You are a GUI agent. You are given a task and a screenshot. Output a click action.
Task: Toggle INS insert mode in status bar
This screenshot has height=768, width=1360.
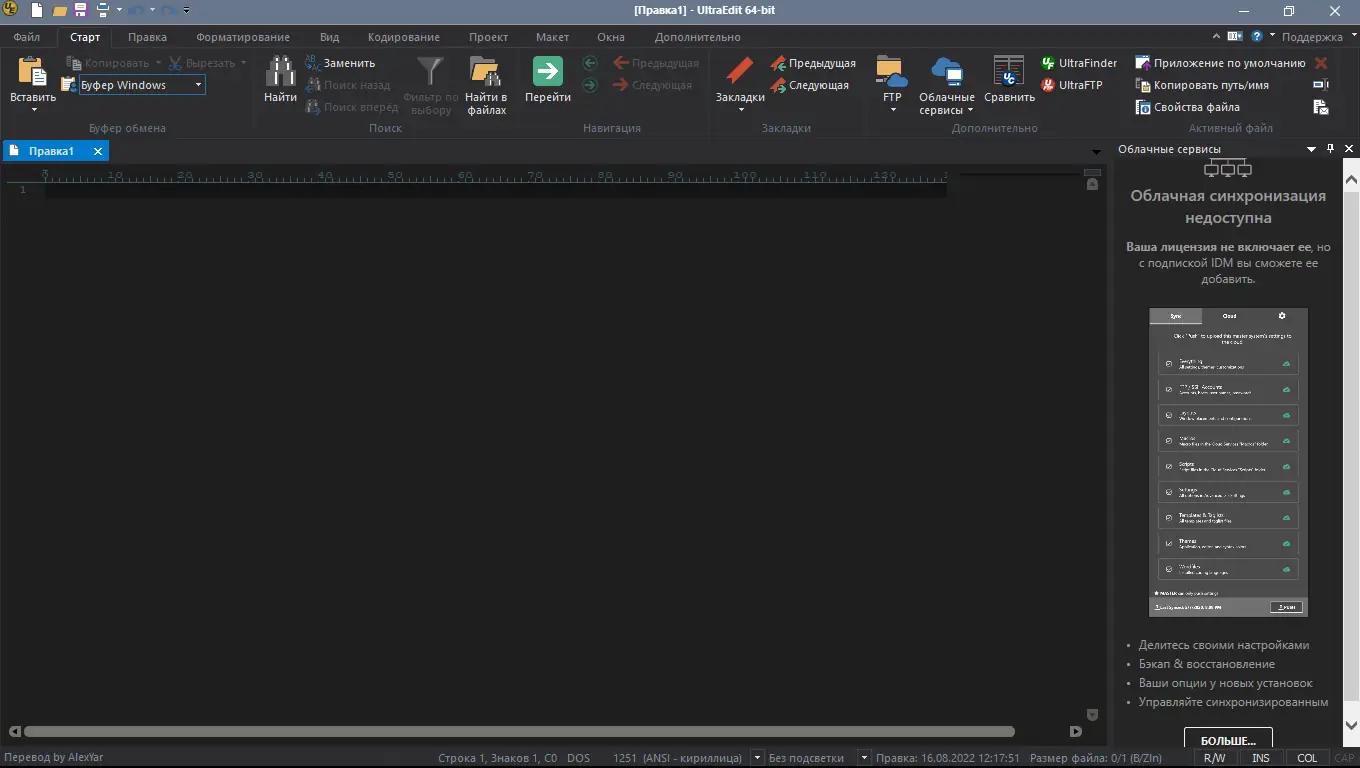point(1261,758)
